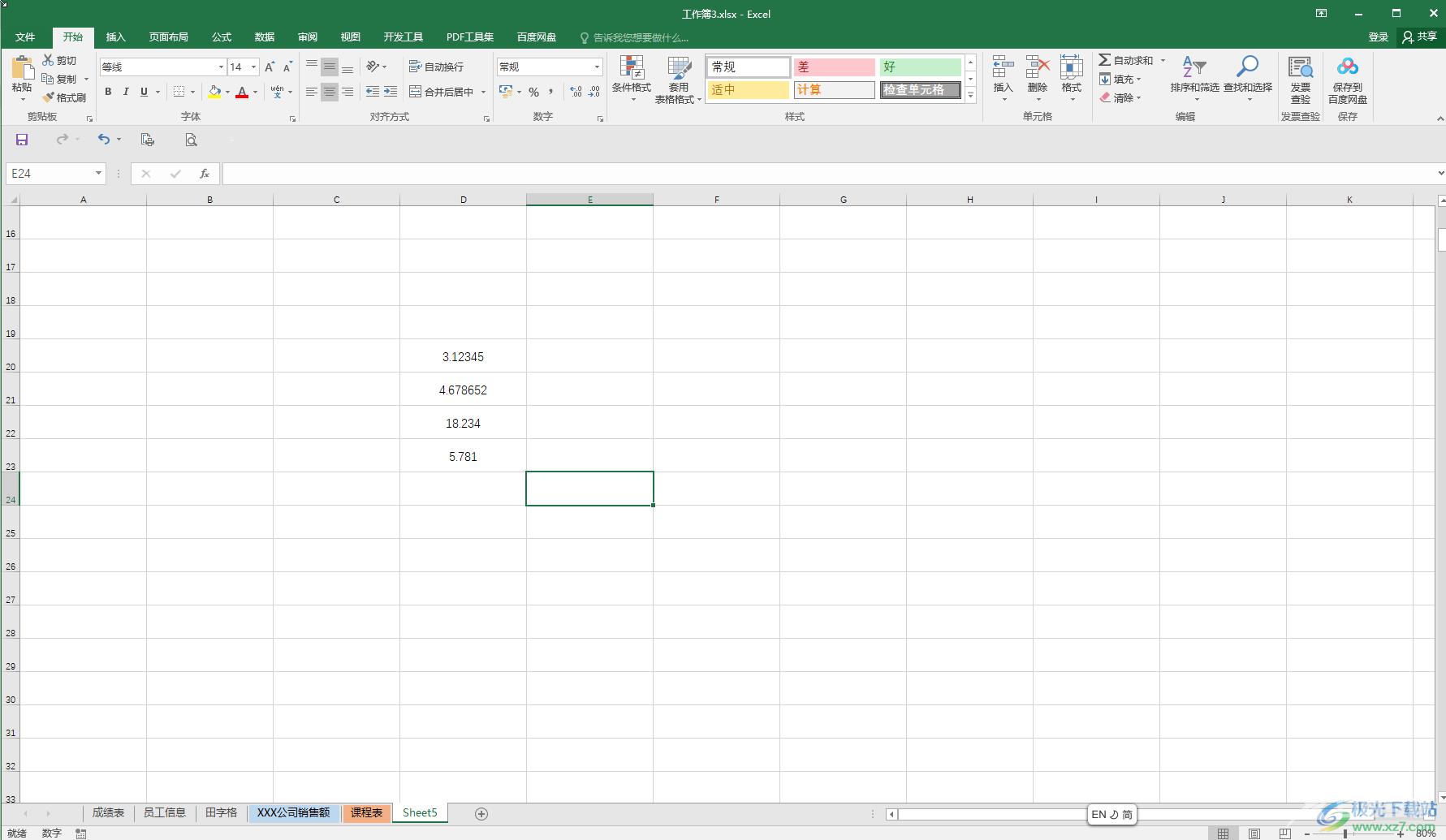Open Format as Table gallery

tap(678, 79)
